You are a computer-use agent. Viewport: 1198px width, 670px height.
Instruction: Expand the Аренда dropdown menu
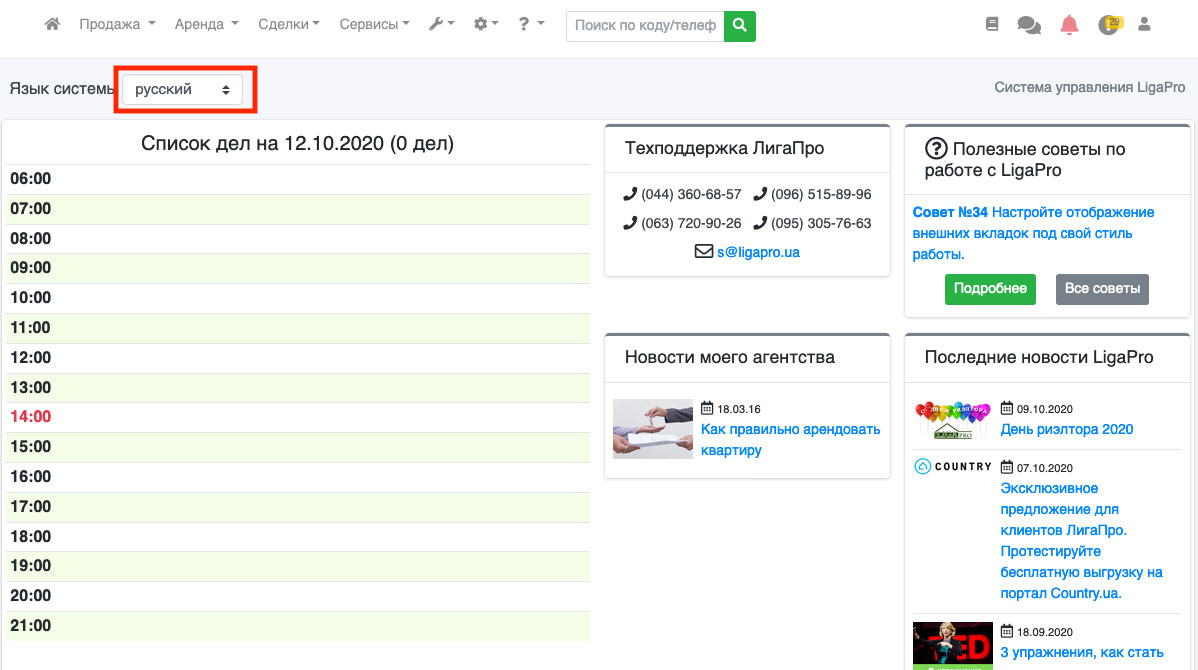coord(206,25)
